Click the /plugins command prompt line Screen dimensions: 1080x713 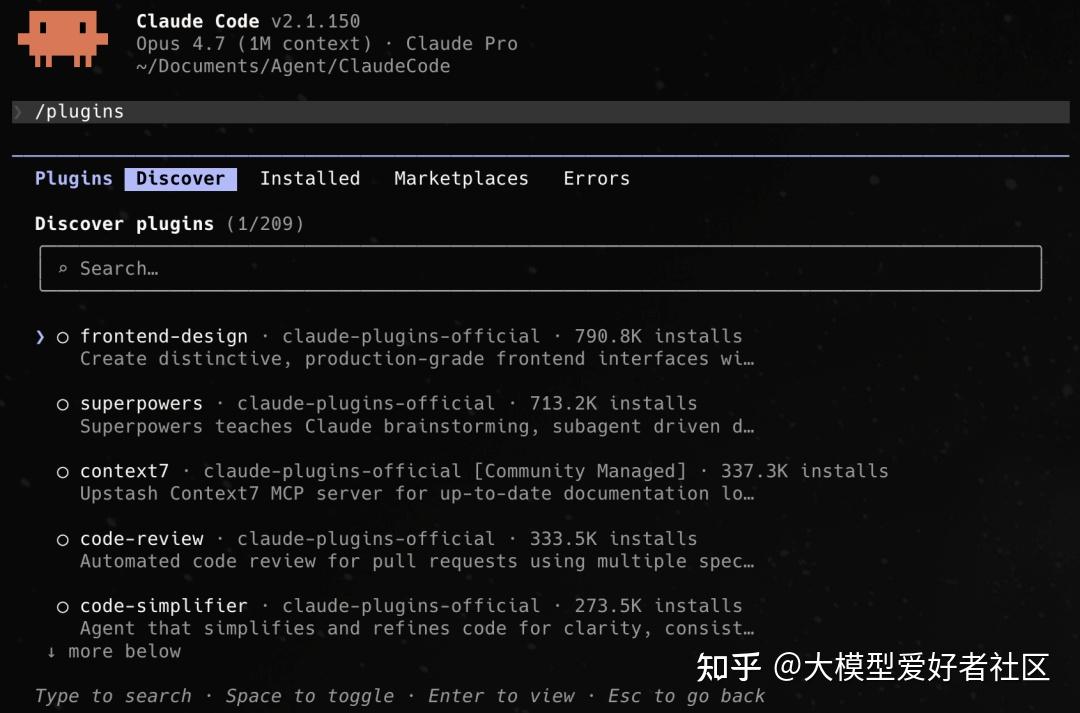(541, 112)
